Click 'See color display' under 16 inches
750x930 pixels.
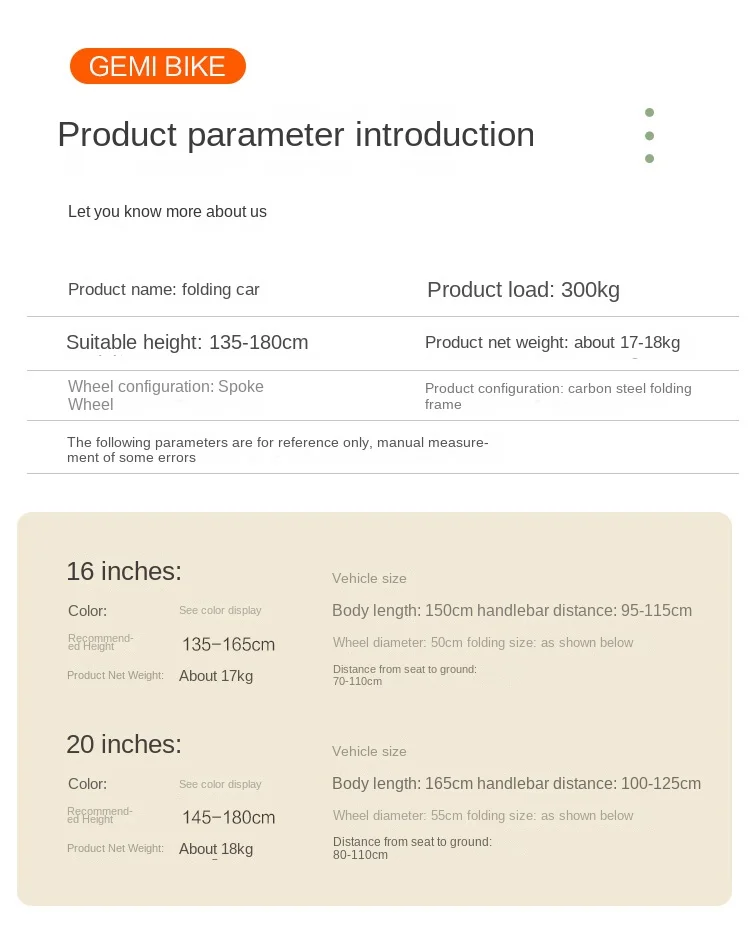click(x=220, y=610)
